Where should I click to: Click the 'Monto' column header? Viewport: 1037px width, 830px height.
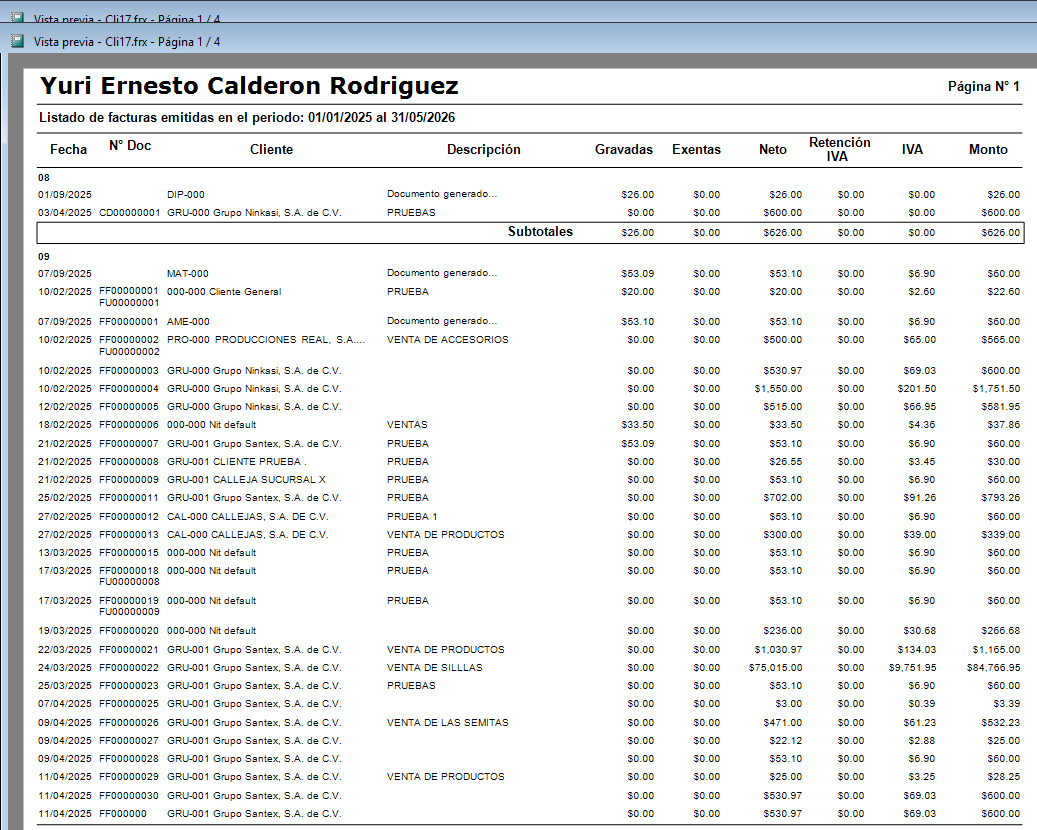(988, 149)
